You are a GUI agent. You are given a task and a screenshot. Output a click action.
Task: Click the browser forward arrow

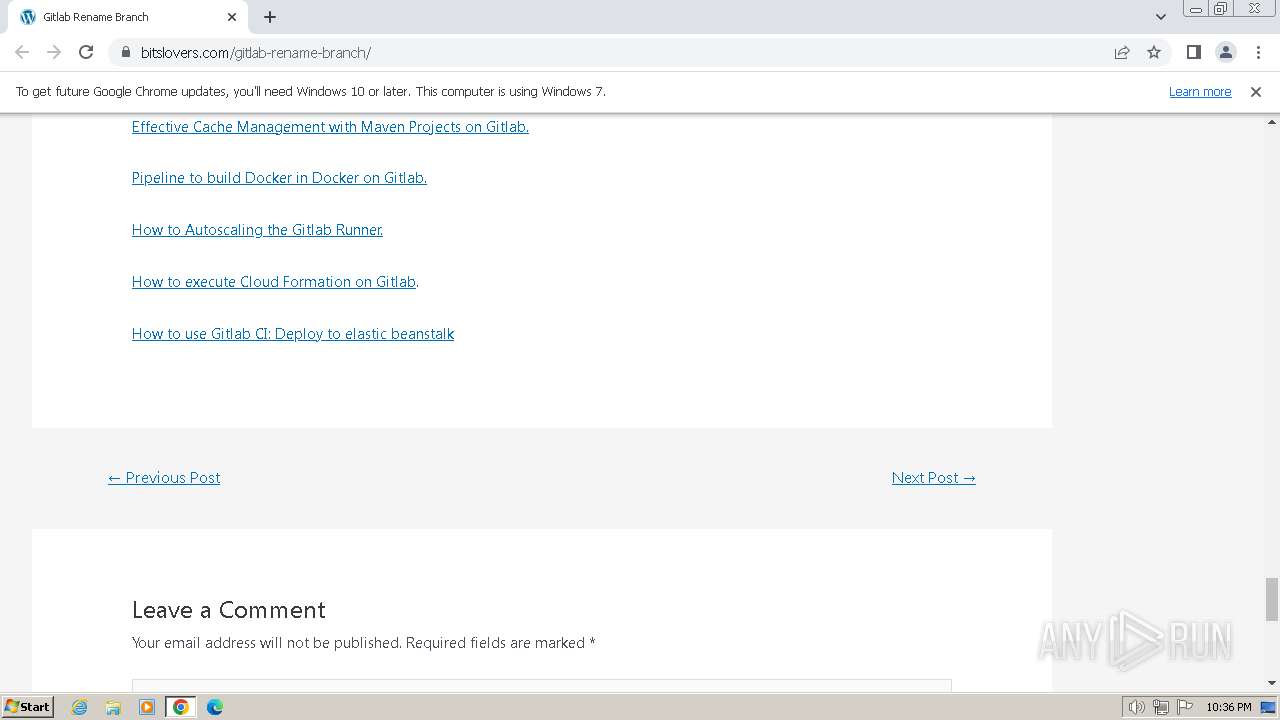54,52
